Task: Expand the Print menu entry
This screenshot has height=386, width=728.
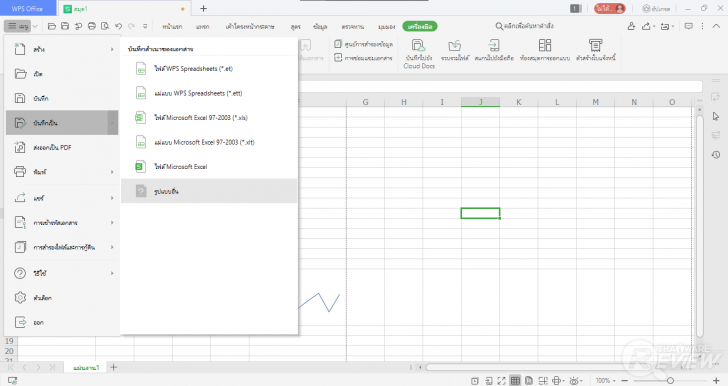Action: point(62,172)
